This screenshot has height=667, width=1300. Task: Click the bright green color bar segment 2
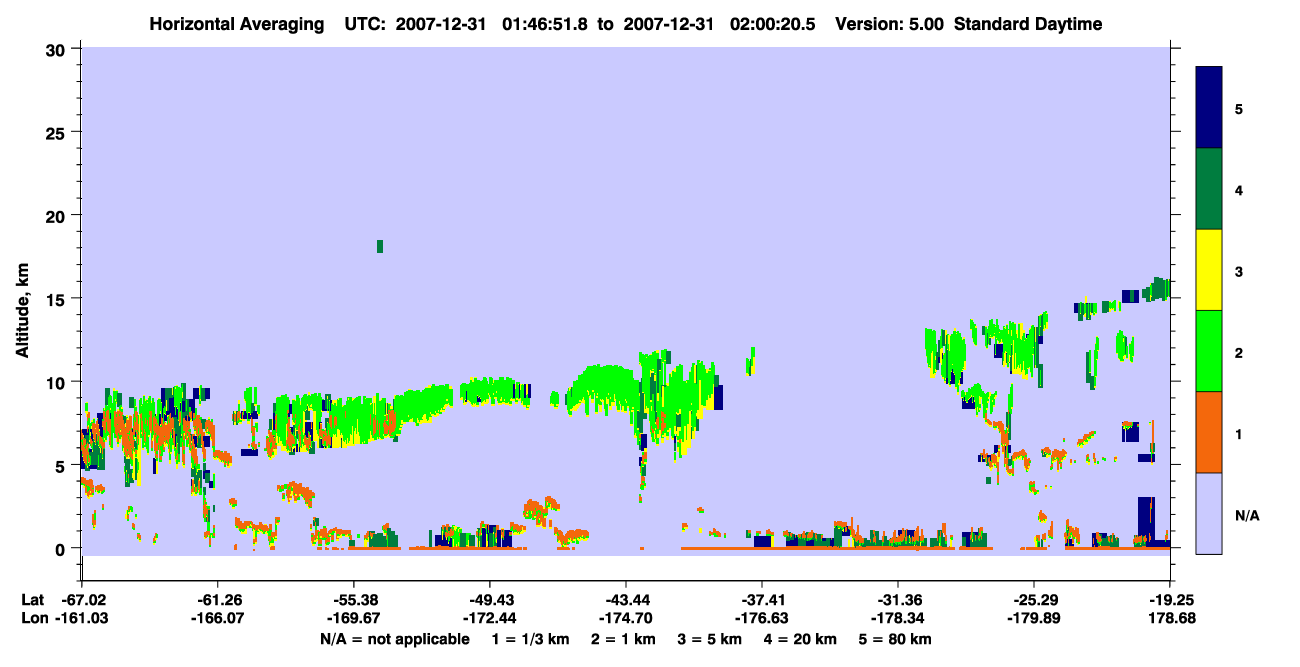tap(1209, 351)
